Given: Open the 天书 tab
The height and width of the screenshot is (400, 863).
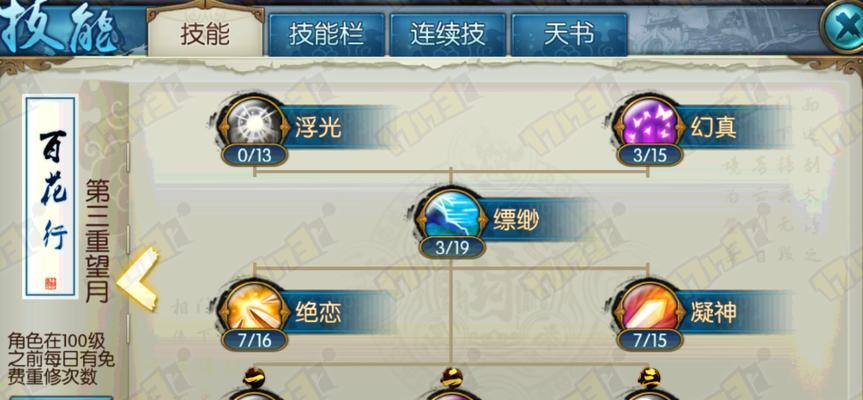Looking at the screenshot, I should 569,35.
